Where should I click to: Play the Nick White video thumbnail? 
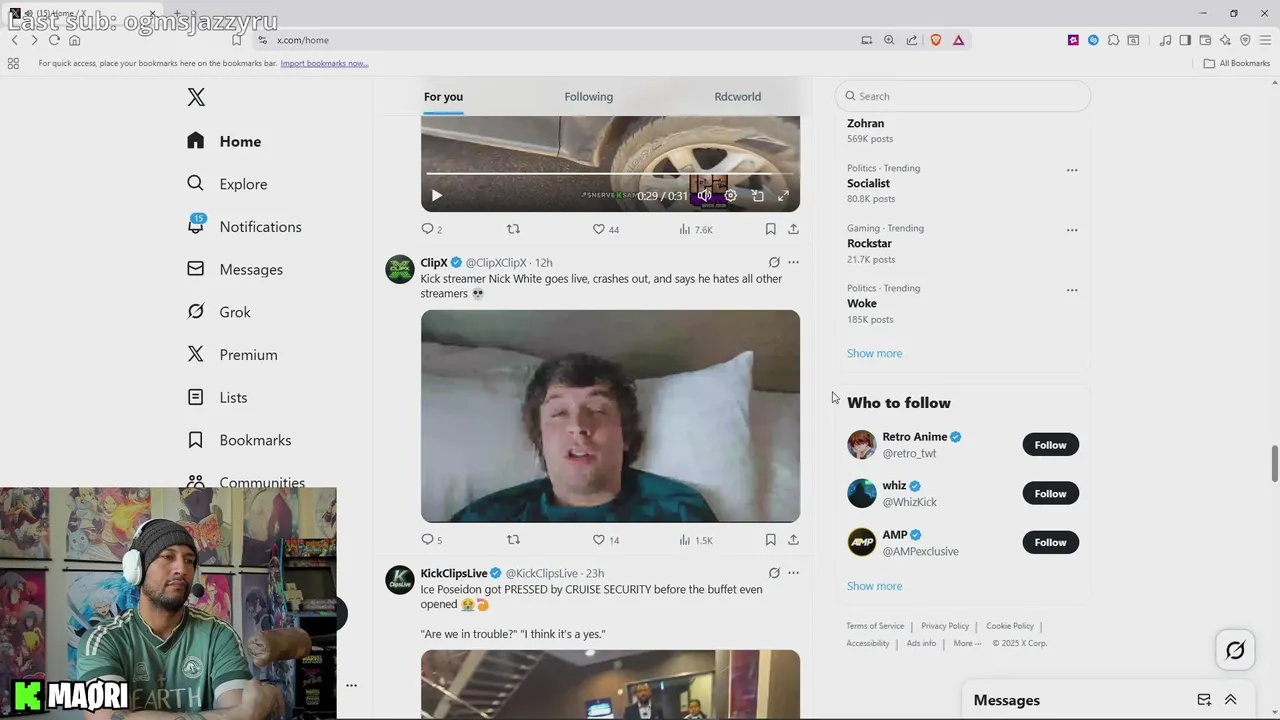click(x=610, y=416)
